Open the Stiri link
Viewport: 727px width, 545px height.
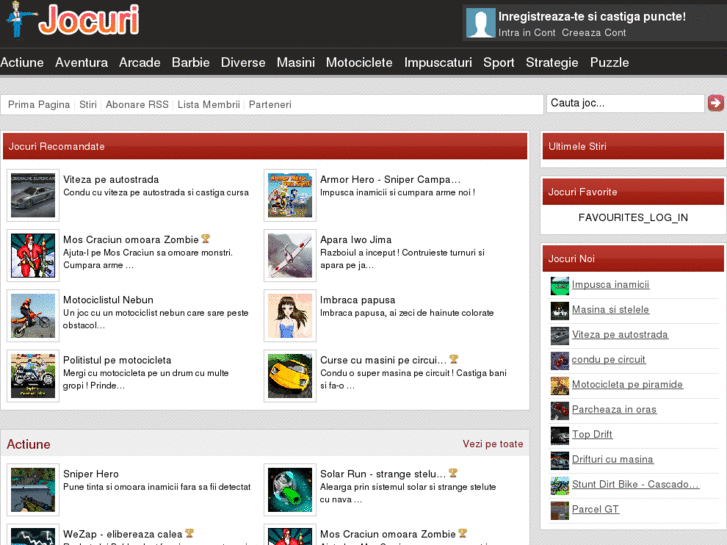88,104
